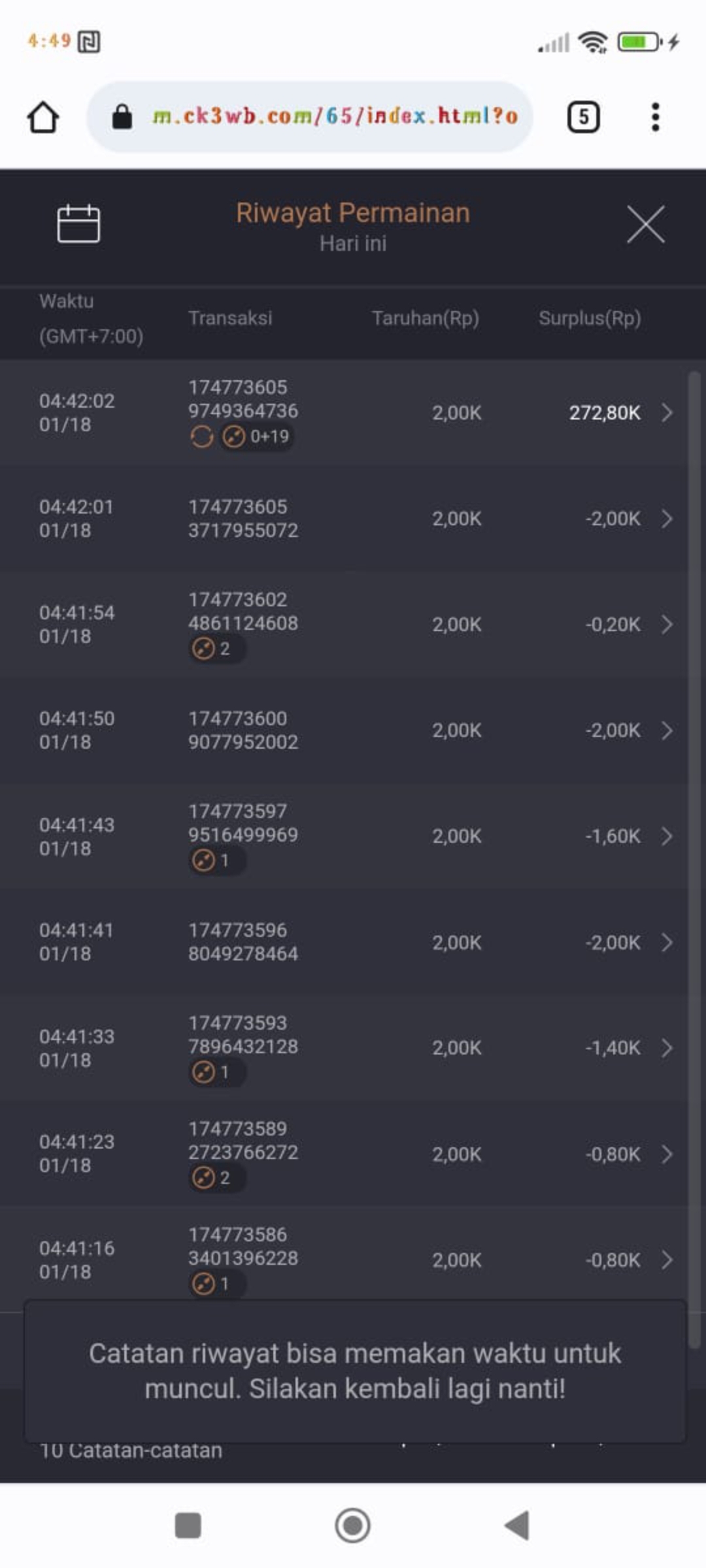Open the browser tab switcher showing 5
The image size is (706, 1568).
(583, 118)
